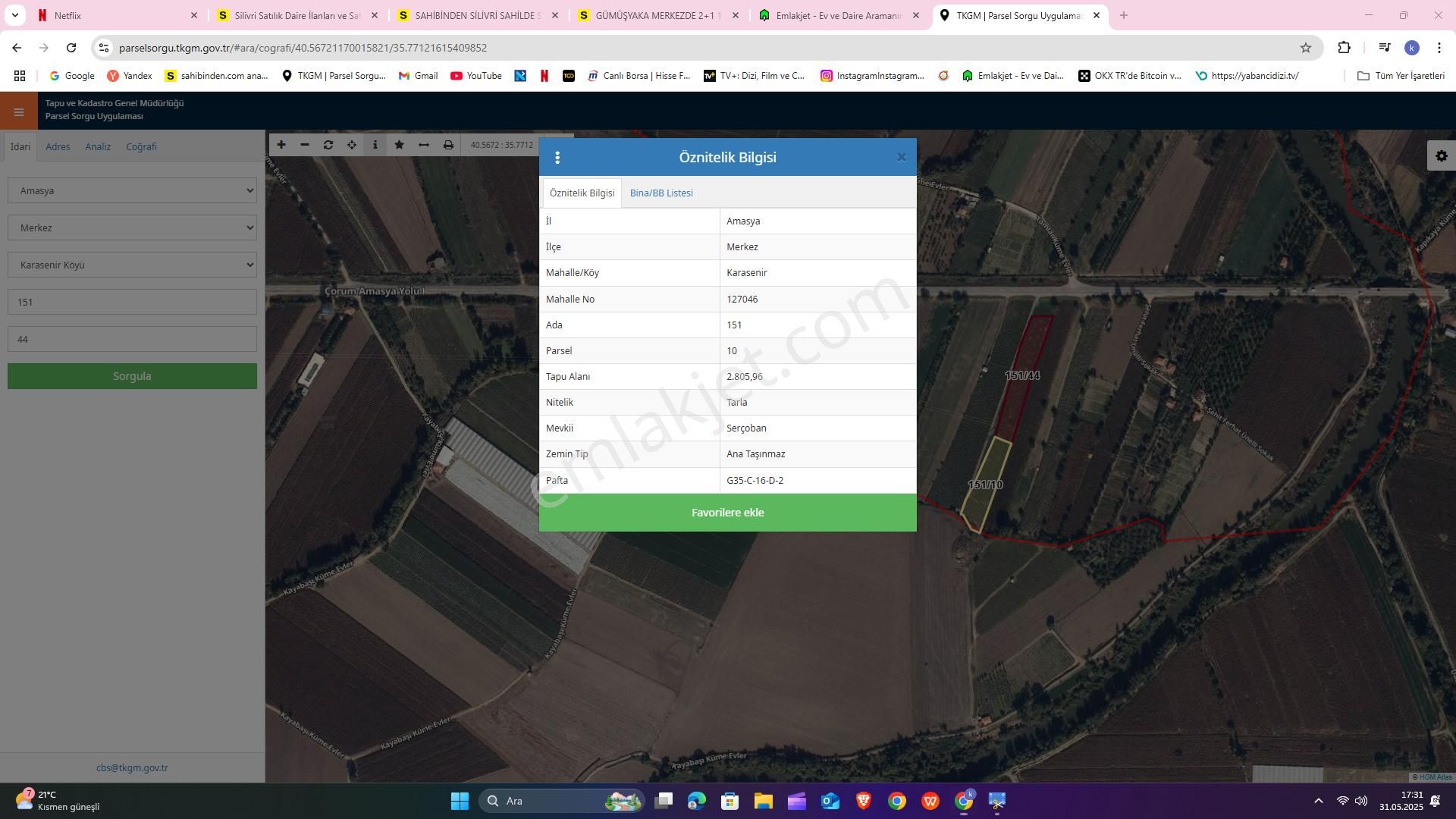Image resolution: width=1456 pixels, height=819 pixels.
Task: Open Windows Start button
Action: pyautogui.click(x=460, y=801)
